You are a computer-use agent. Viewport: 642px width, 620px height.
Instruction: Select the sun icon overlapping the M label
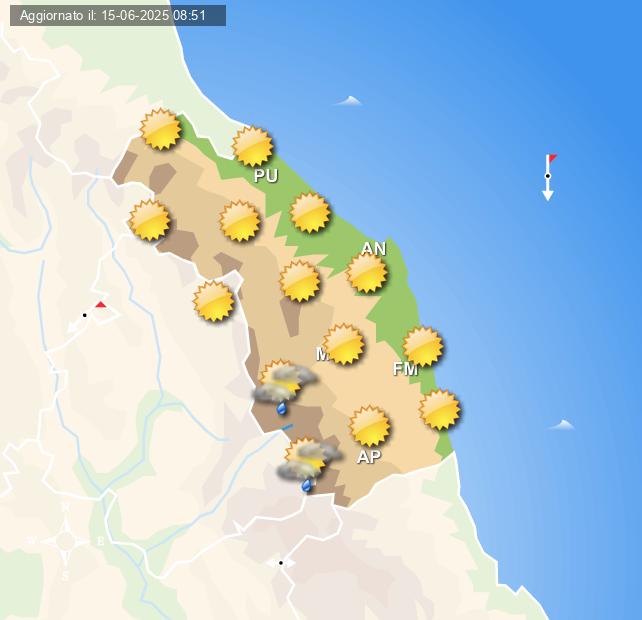click(x=344, y=344)
